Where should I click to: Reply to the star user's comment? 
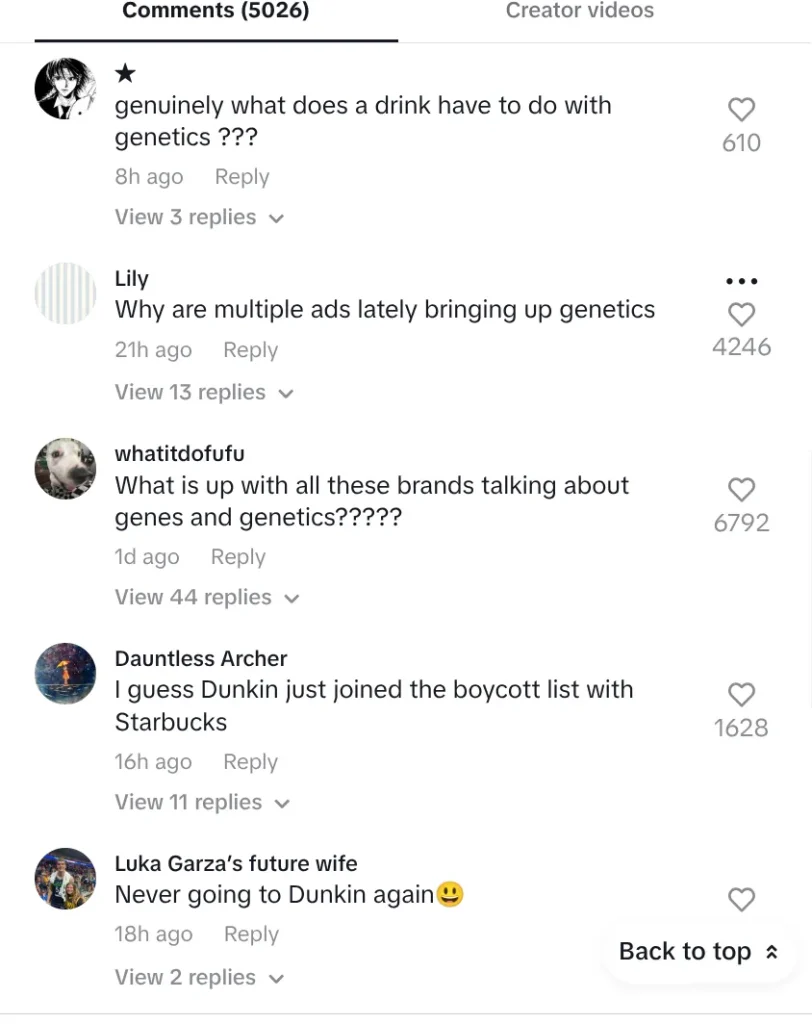(x=242, y=177)
